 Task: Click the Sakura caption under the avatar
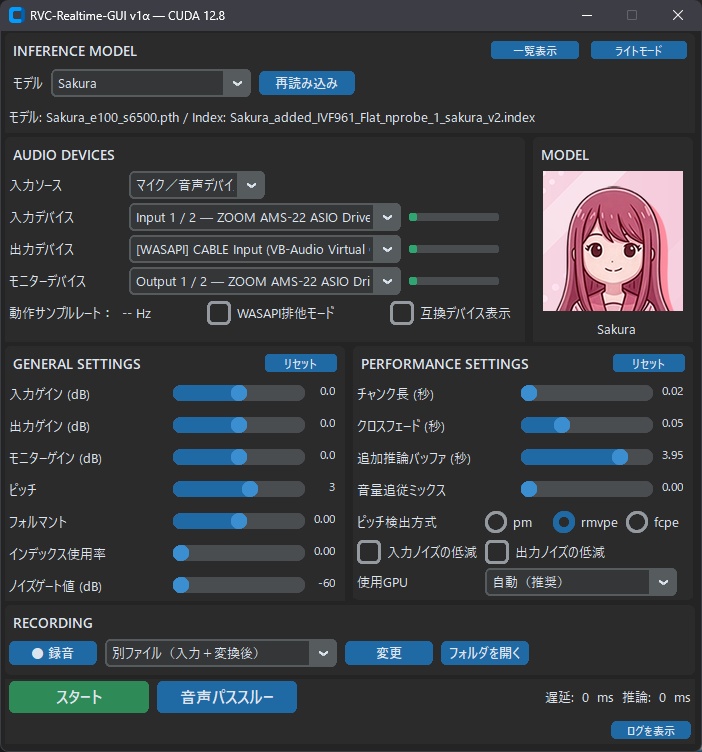[x=616, y=329]
